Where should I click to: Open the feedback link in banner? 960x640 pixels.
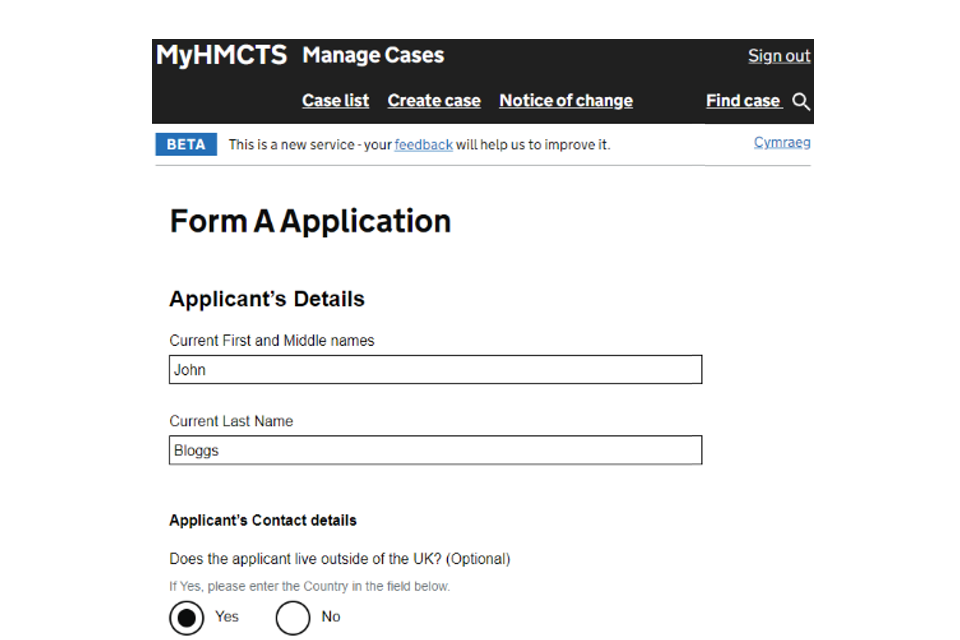pos(423,145)
